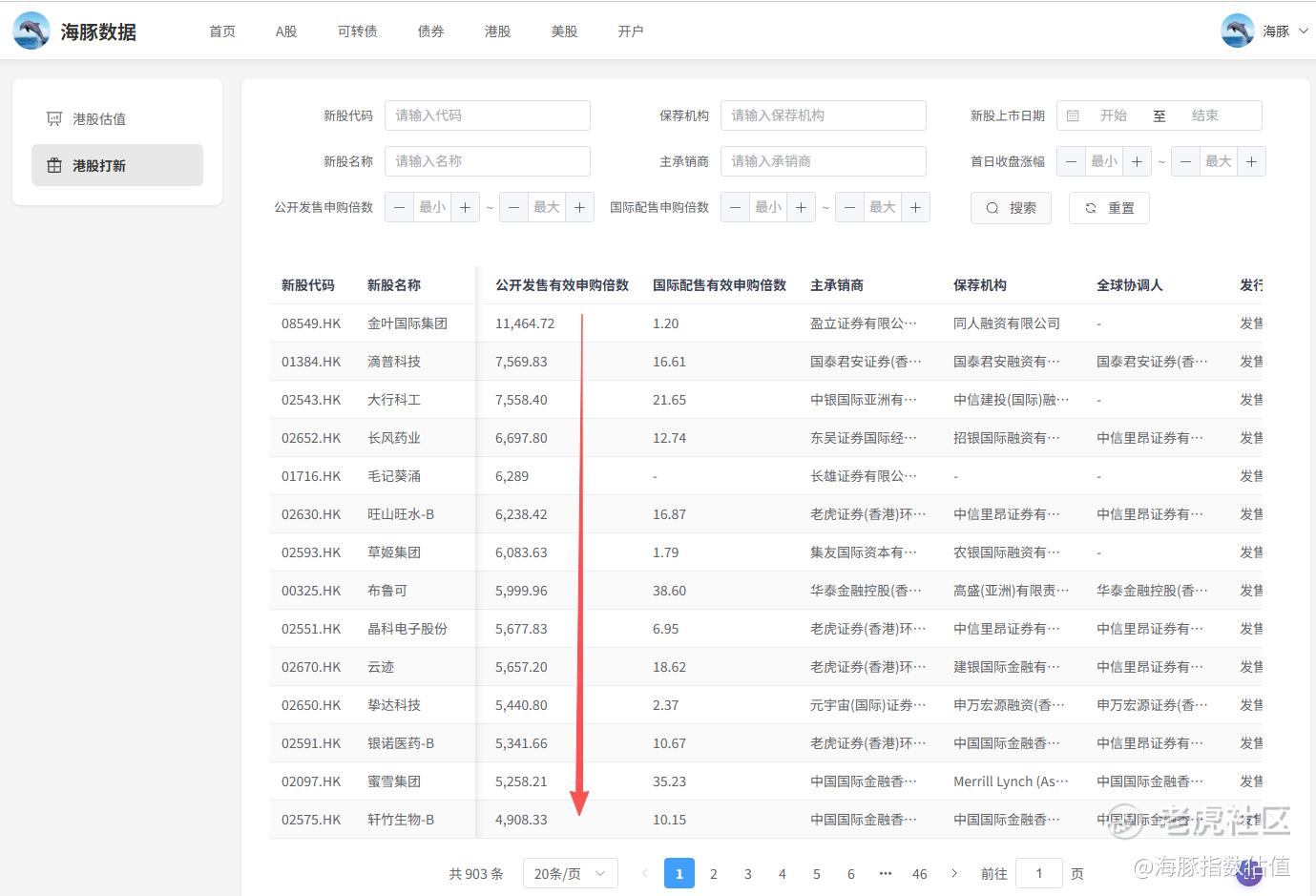Viewport: 1316px width, 896px height.
Task: Click stock name 蜜雪集团
Action: [x=394, y=781]
